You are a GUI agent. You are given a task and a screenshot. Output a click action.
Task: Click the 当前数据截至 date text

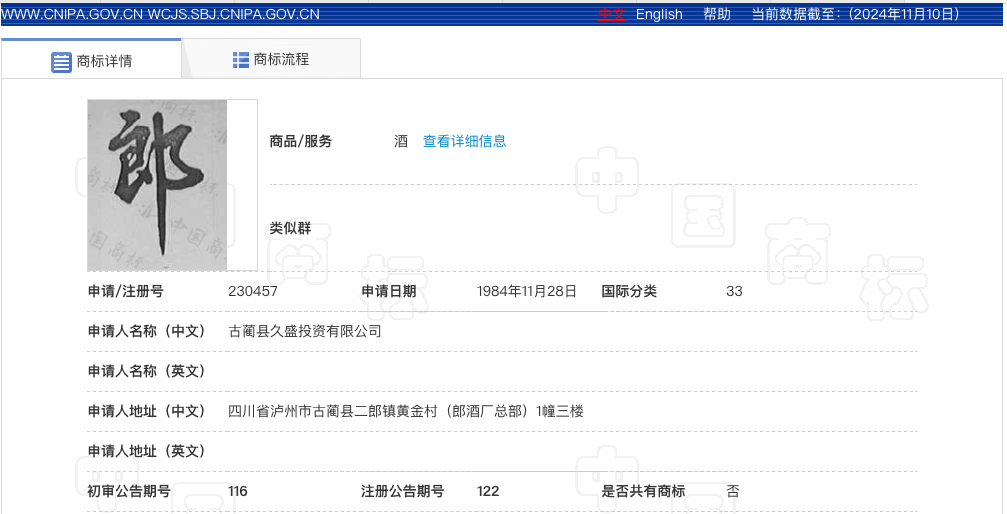[856, 14]
